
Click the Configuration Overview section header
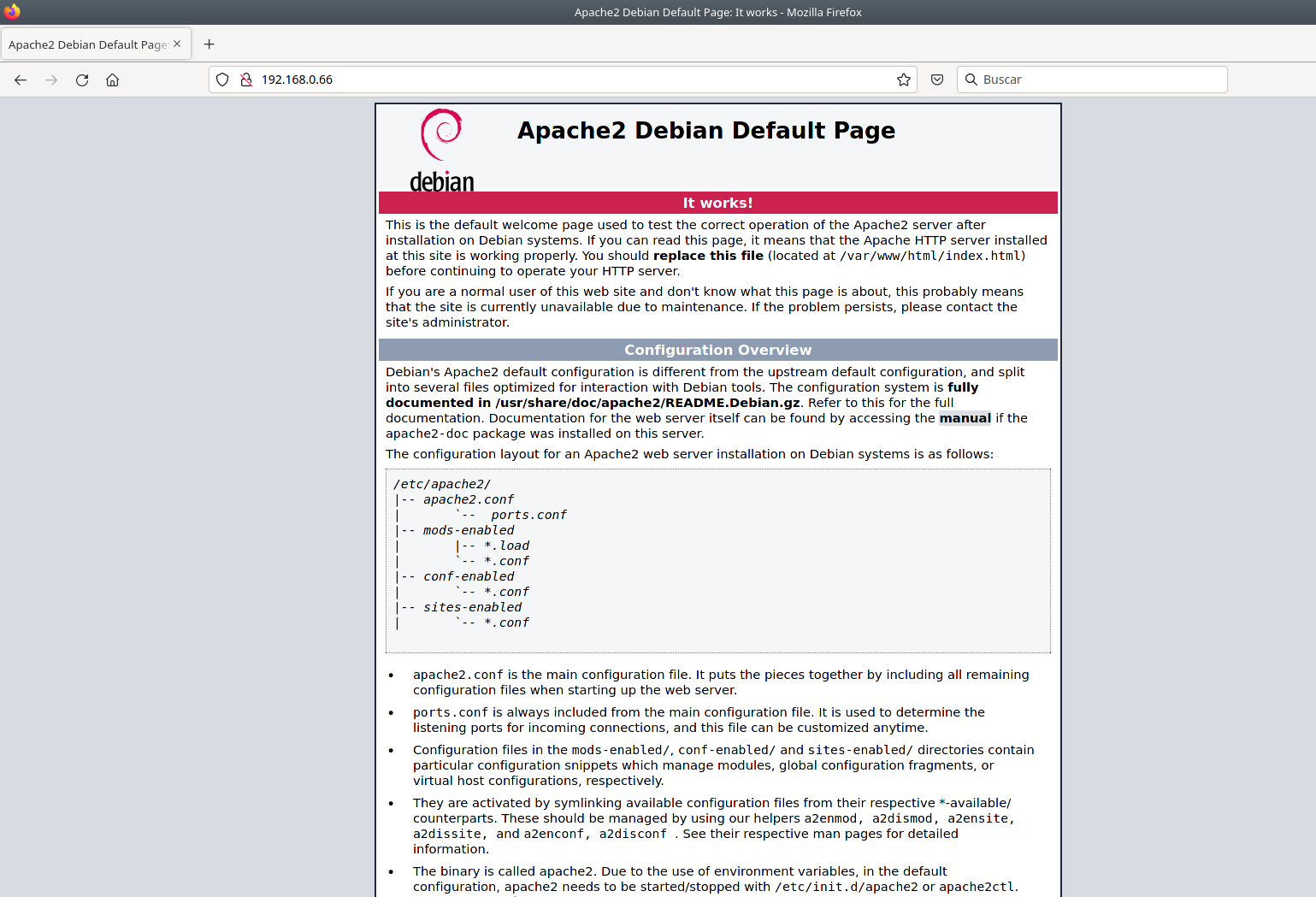pos(717,350)
